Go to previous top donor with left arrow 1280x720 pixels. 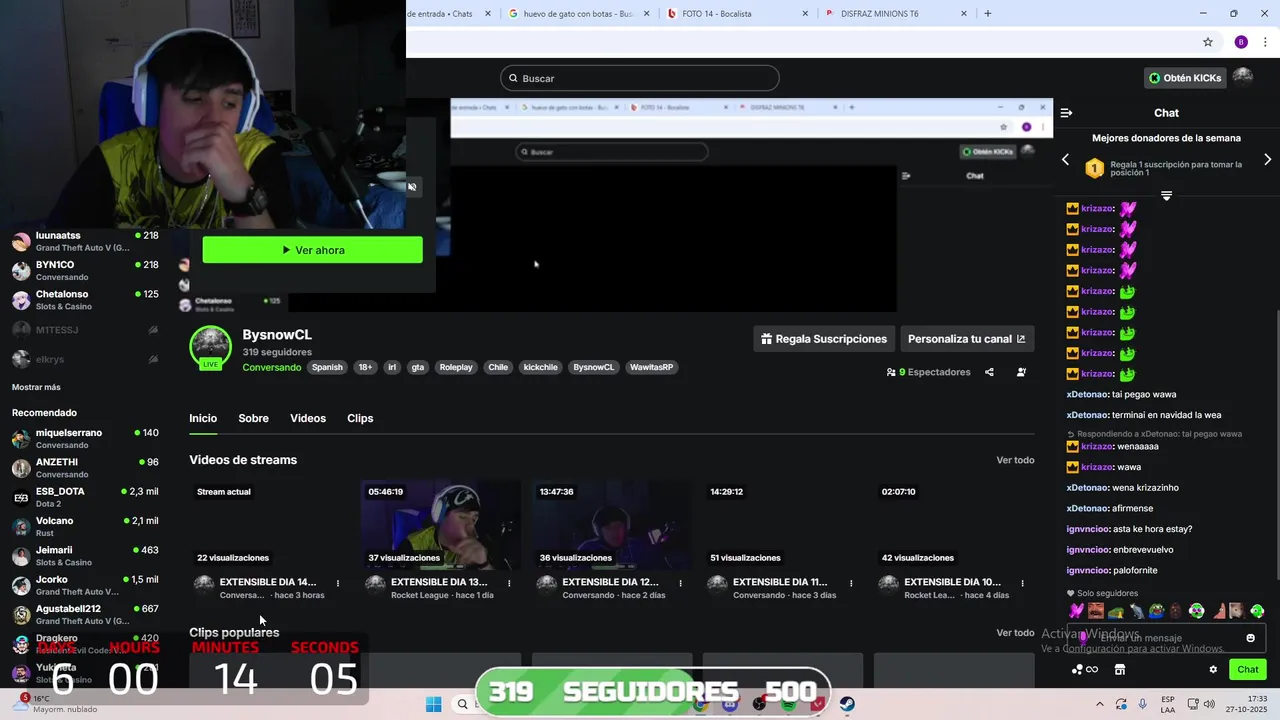1065,160
